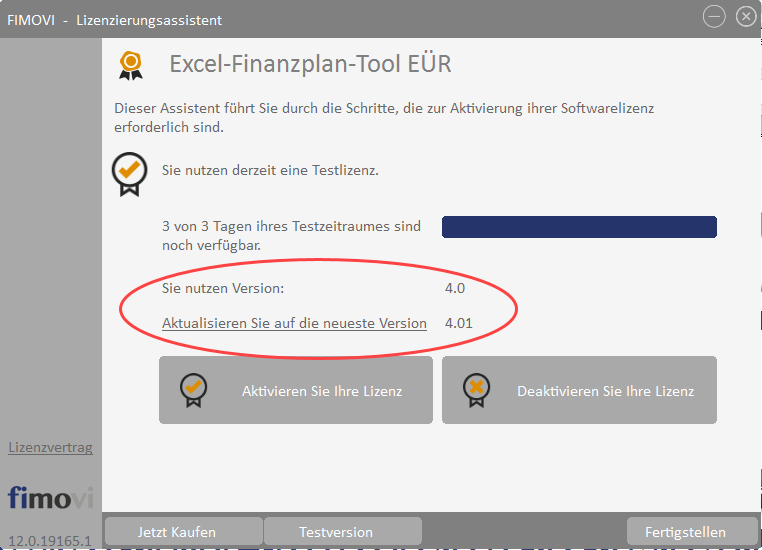
Task: Click the label Sie nutzen Version:
Action: tap(223, 288)
